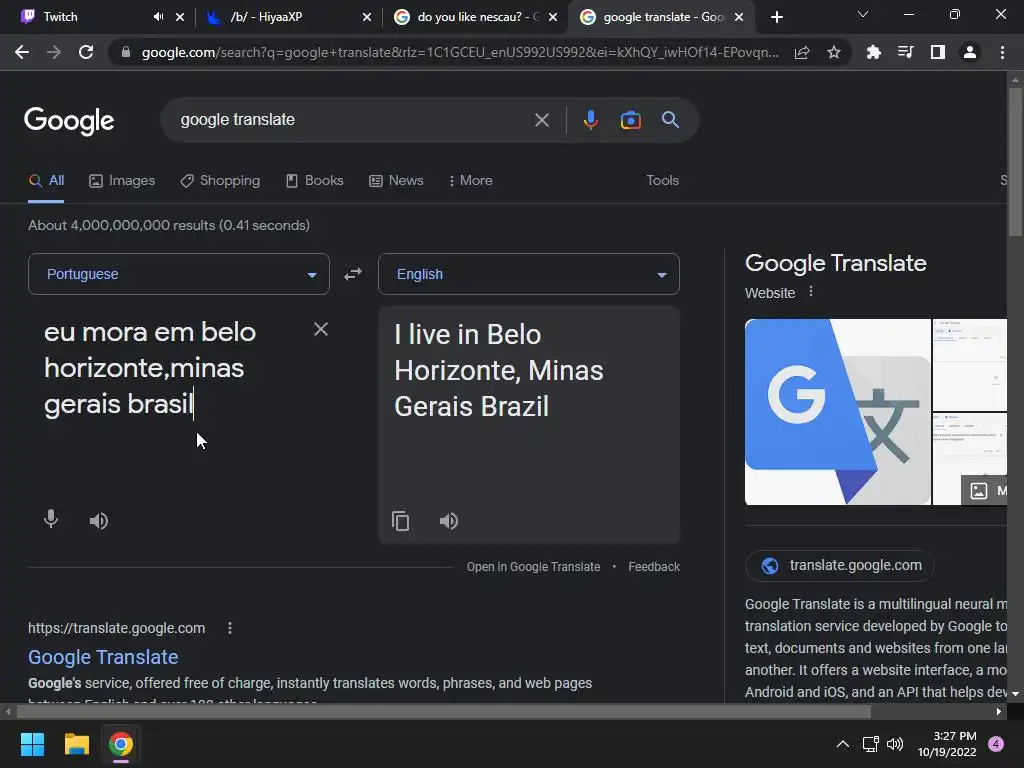Click vertical page scrollbar thumb
This screenshot has height=768, width=1024.
tap(1015, 161)
